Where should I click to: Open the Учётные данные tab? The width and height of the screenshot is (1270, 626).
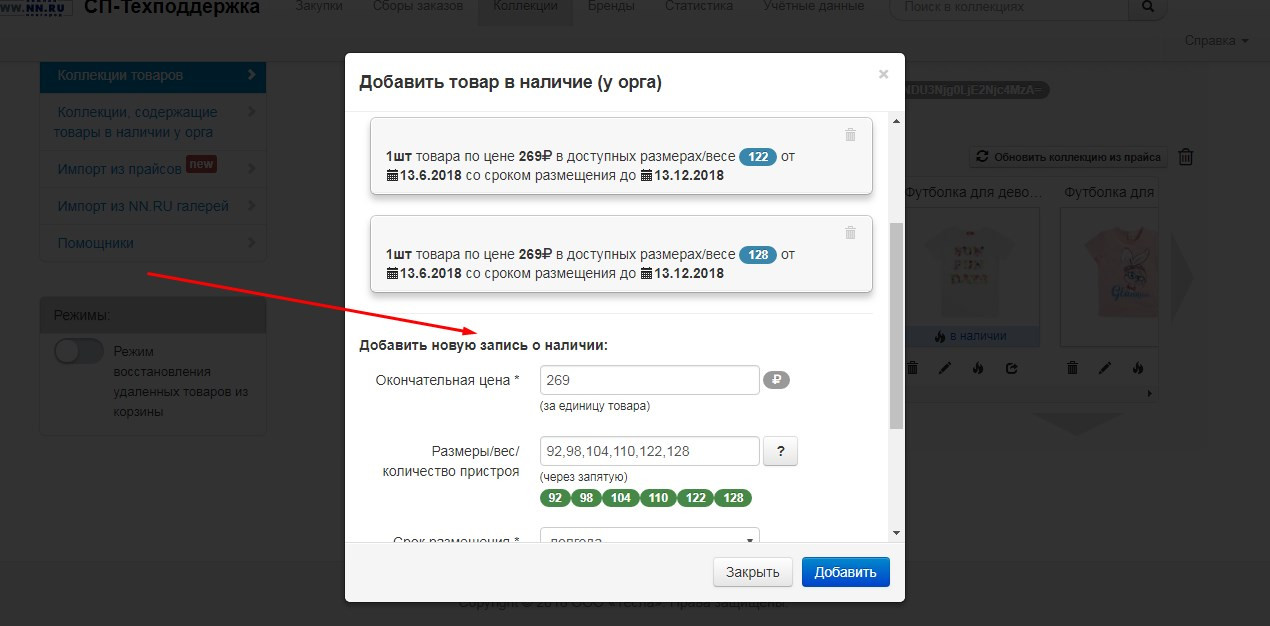pyautogui.click(x=812, y=8)
